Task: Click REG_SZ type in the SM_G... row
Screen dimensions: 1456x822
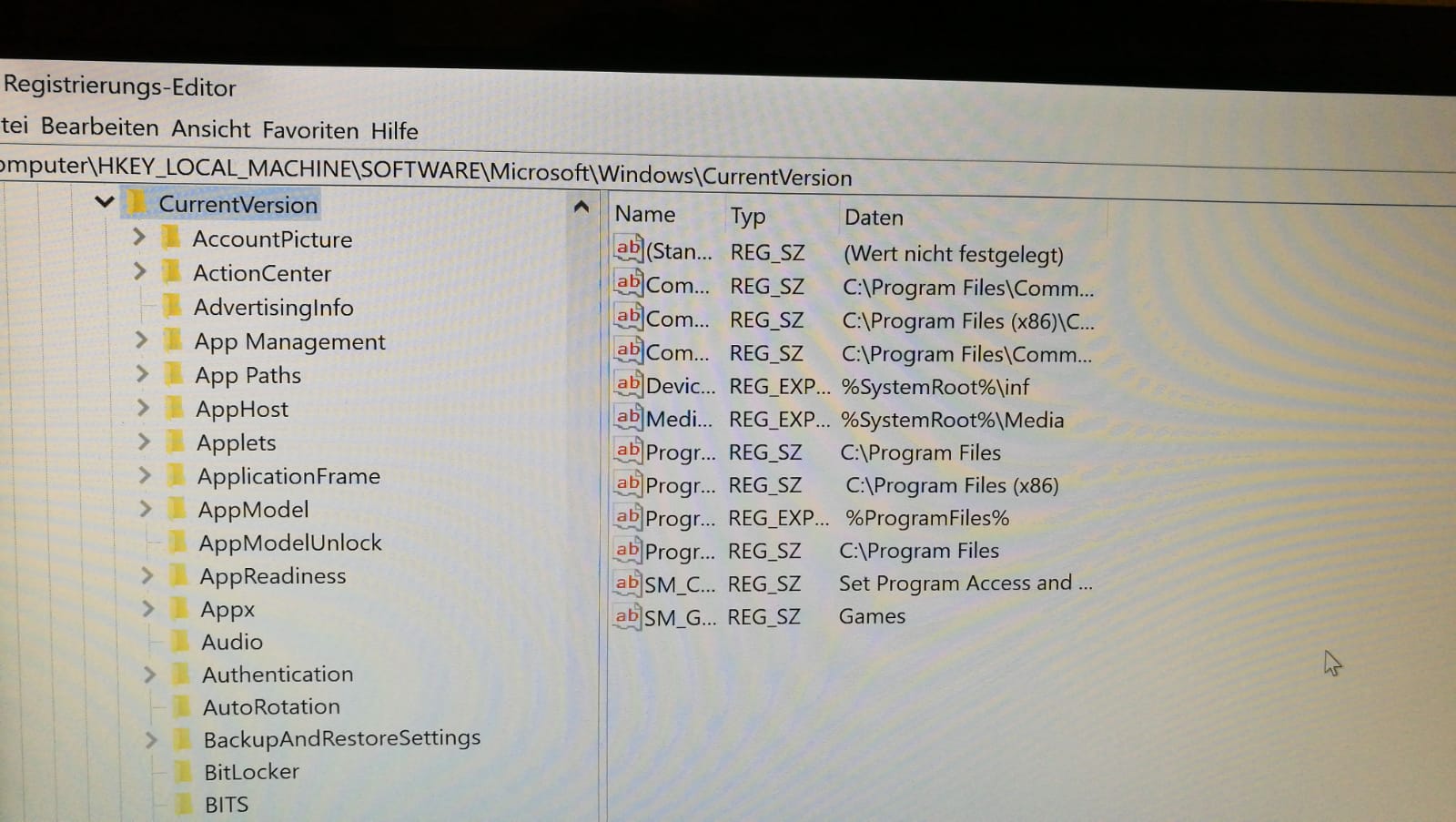Action: click(763, 617)
